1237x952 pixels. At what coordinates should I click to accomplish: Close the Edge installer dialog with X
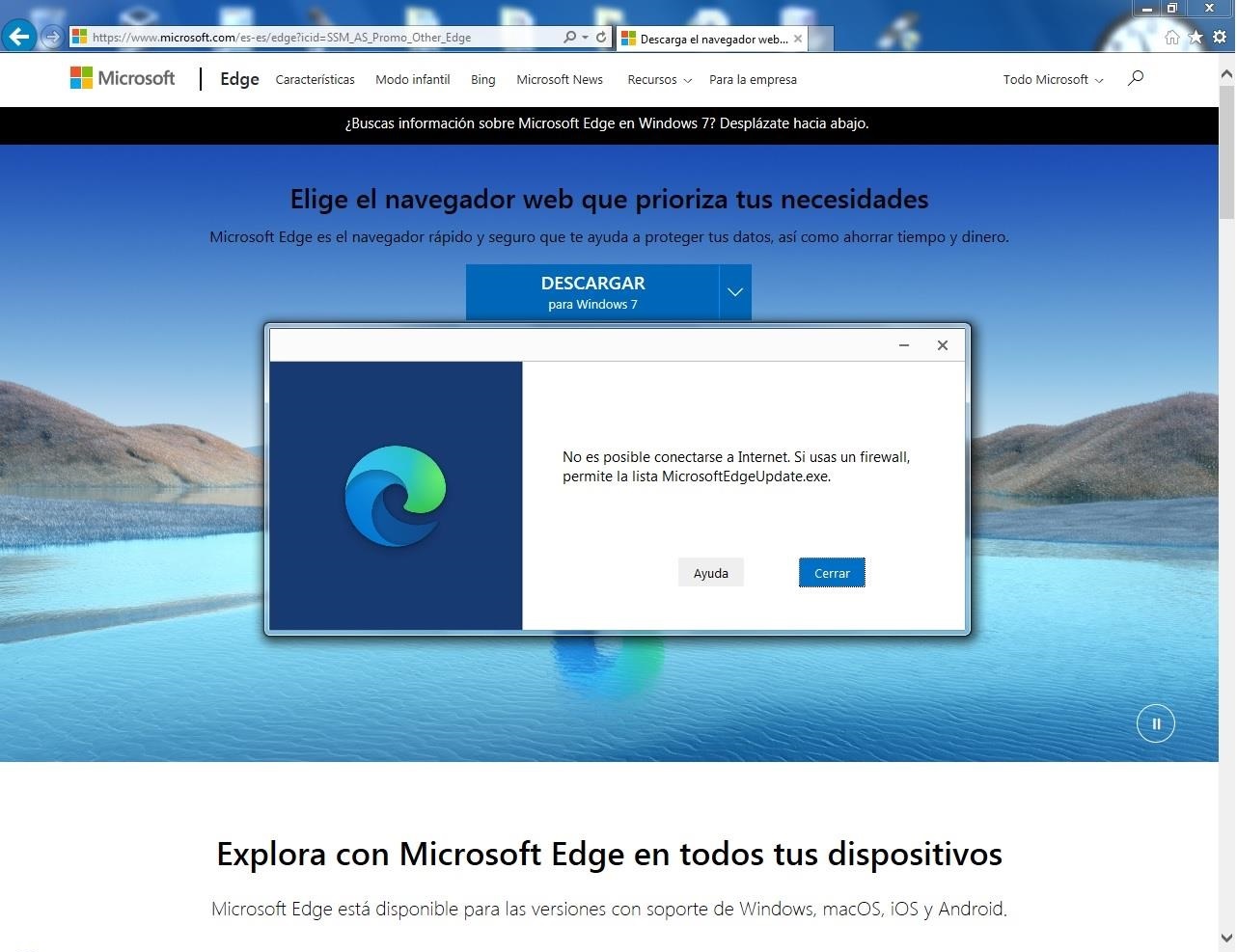tap(943, 345)
